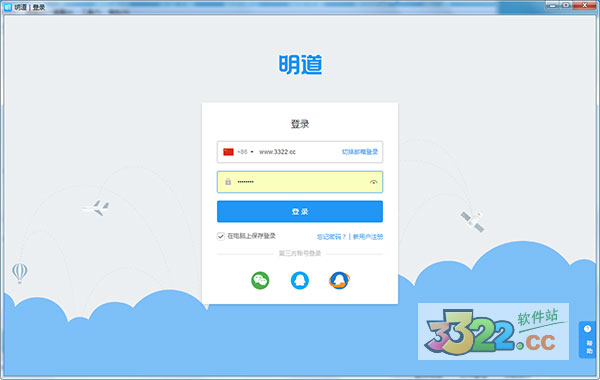Uncheck 在电脑上保存登录 checkbox
Screen dimensions: 600x380
[x=221, y=236]
